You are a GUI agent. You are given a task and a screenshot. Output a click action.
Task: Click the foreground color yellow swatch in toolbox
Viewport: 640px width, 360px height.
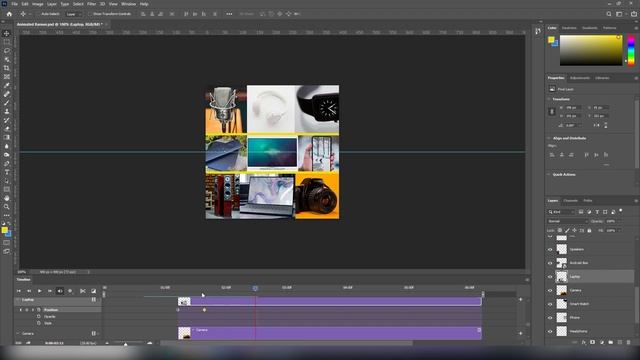(x=4, y=230)
